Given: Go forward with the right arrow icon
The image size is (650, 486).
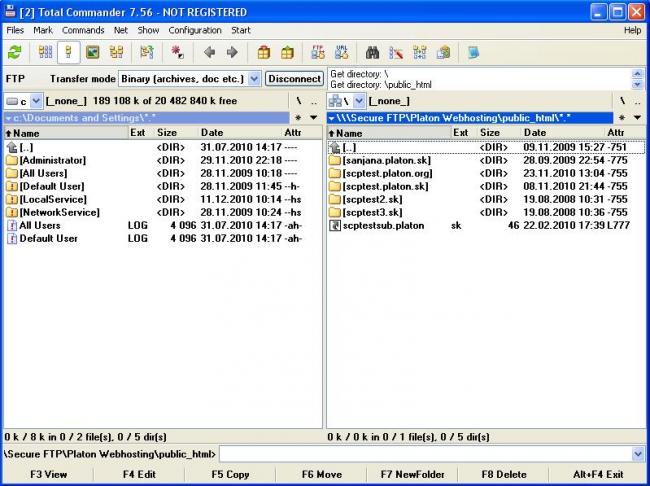Looking at the screenshot, I should [x=232, y=53].
